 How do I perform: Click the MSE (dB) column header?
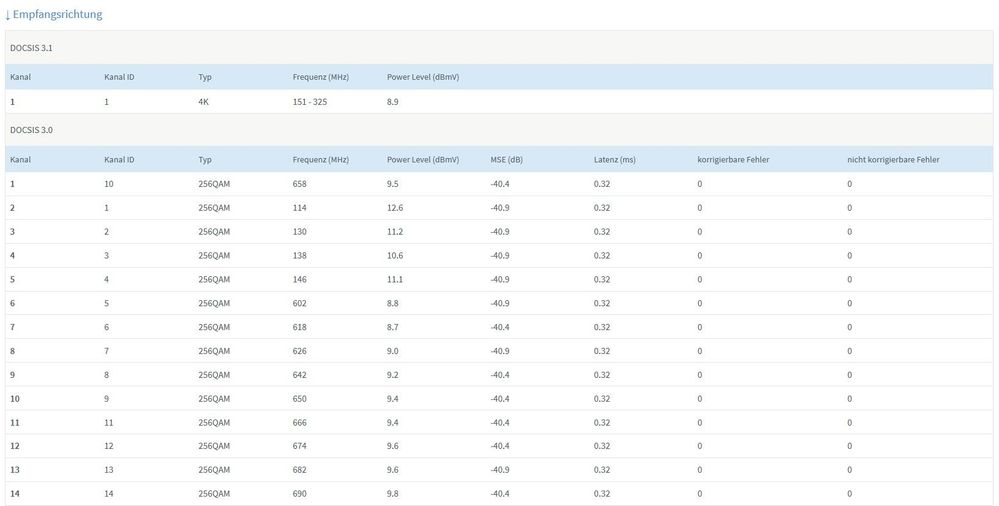click(507, 159)
